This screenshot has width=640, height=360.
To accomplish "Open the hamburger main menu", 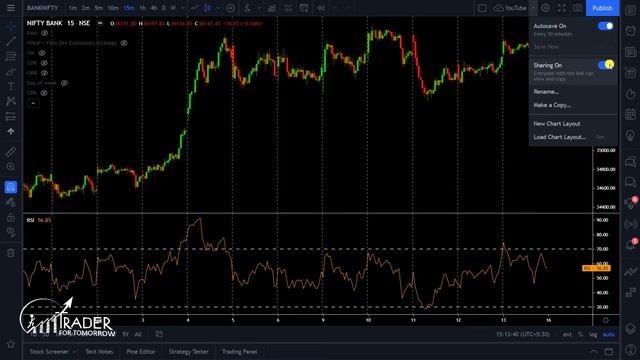I will pyautogui.click(x=11, y=8).
